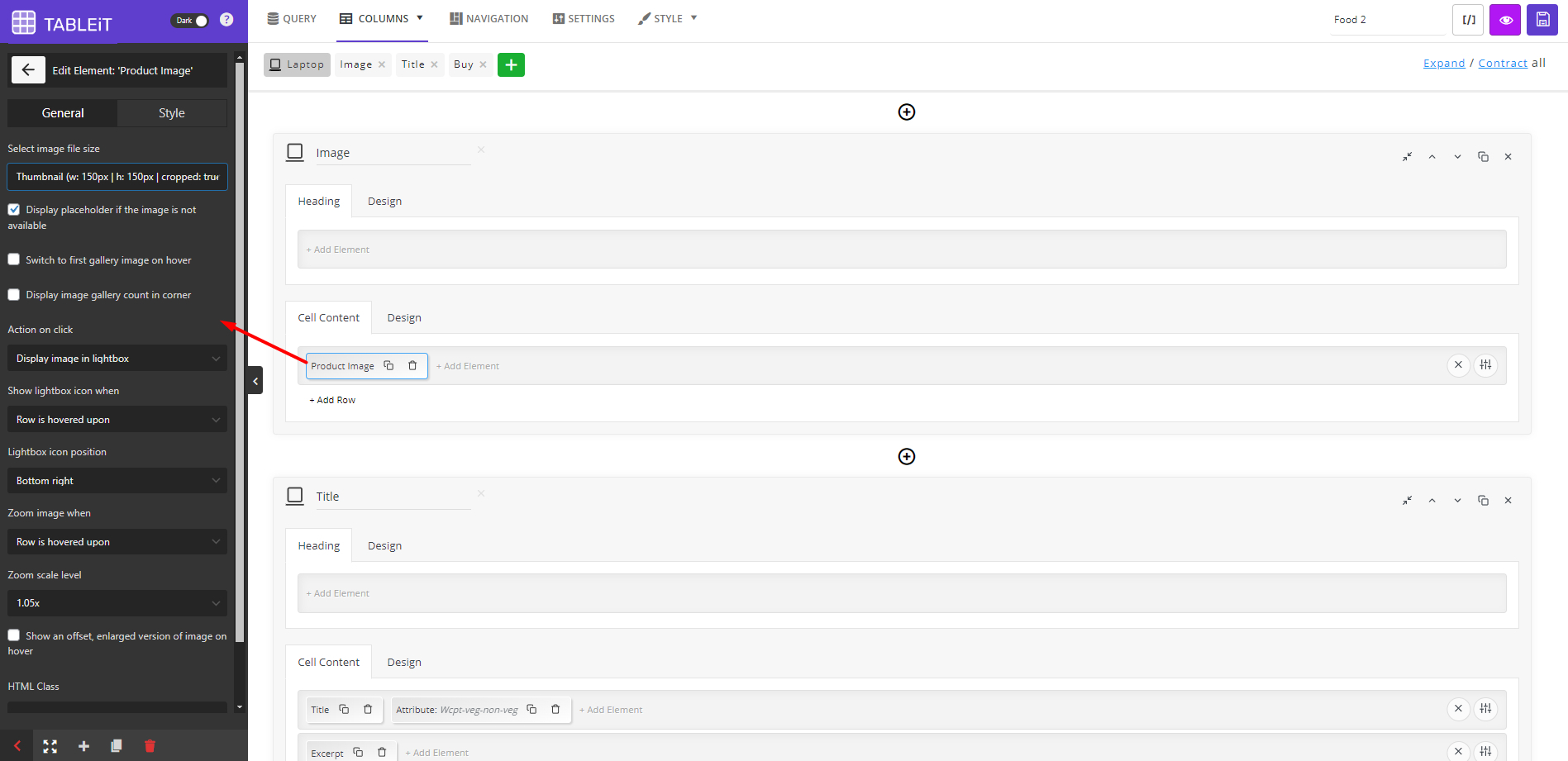
Task: Switch to the Style tab in sidebar
Action: tap(172, 113)
